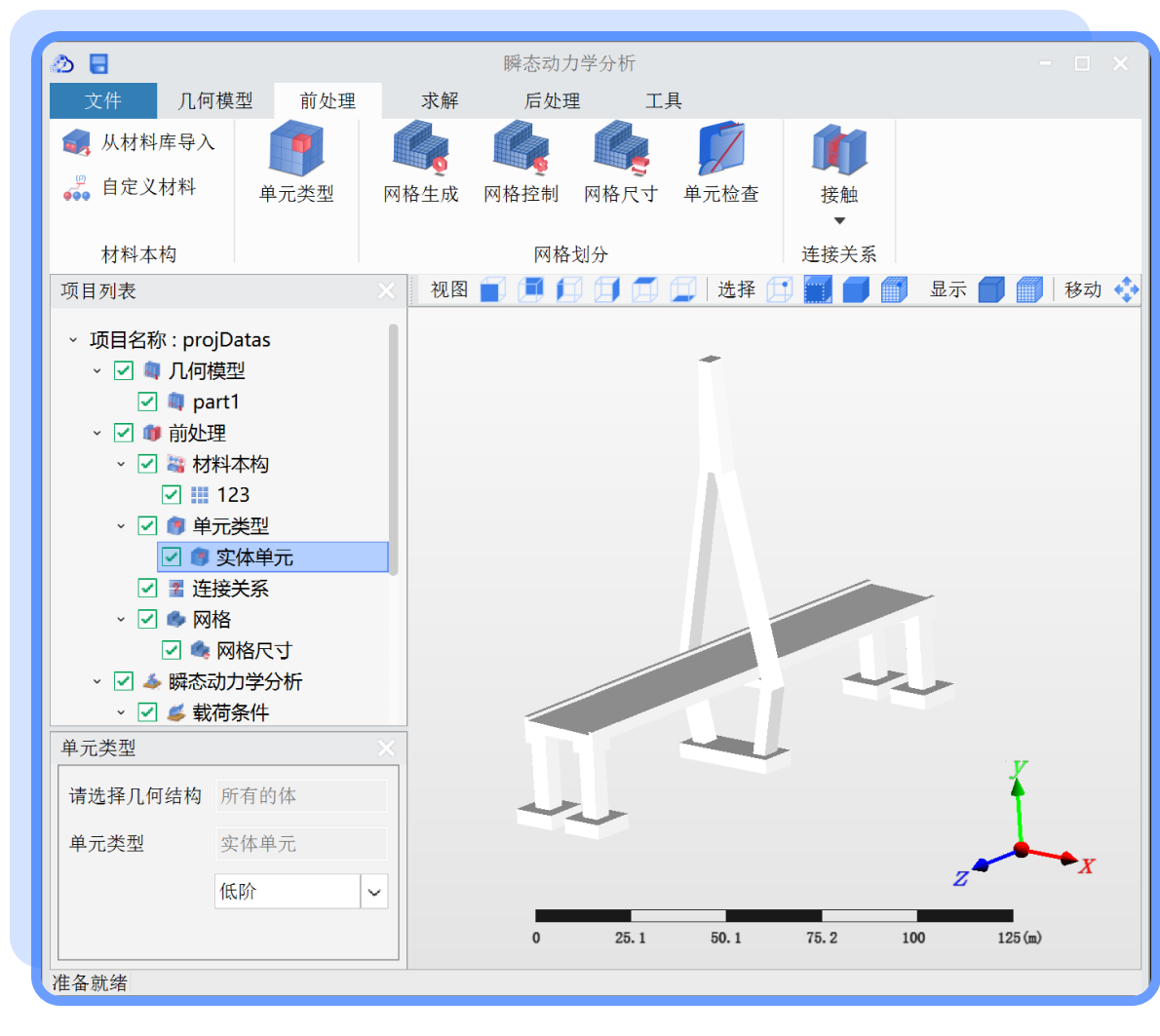Collapse the 单元类型 tree node
This screenshot has width=1160, height=1036.
(x=121, y=525)
